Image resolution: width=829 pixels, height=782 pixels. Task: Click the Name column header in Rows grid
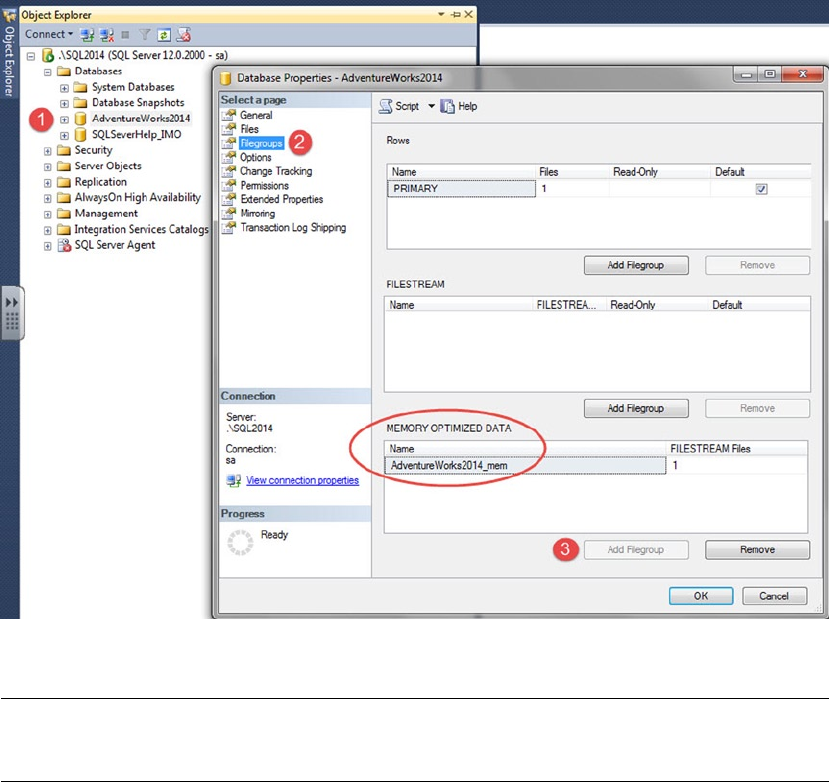tap(461, 172)
